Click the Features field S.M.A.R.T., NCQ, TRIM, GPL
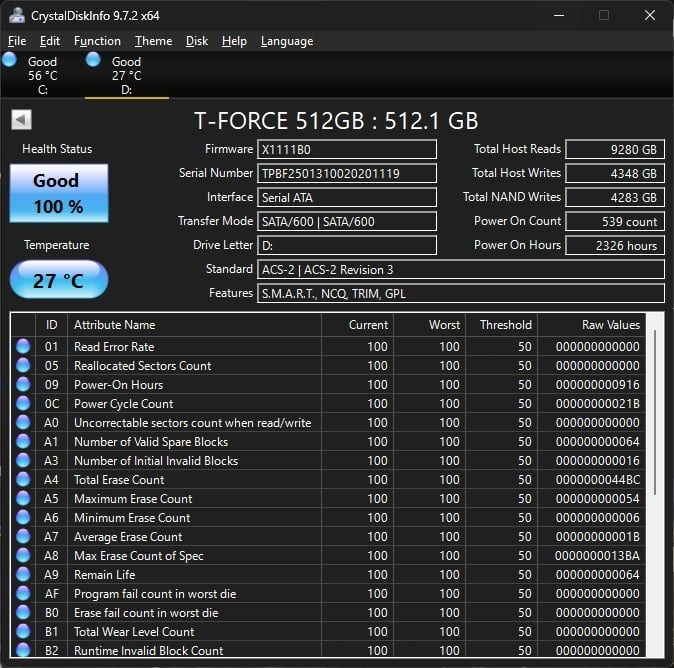 [x=461, y=294]
